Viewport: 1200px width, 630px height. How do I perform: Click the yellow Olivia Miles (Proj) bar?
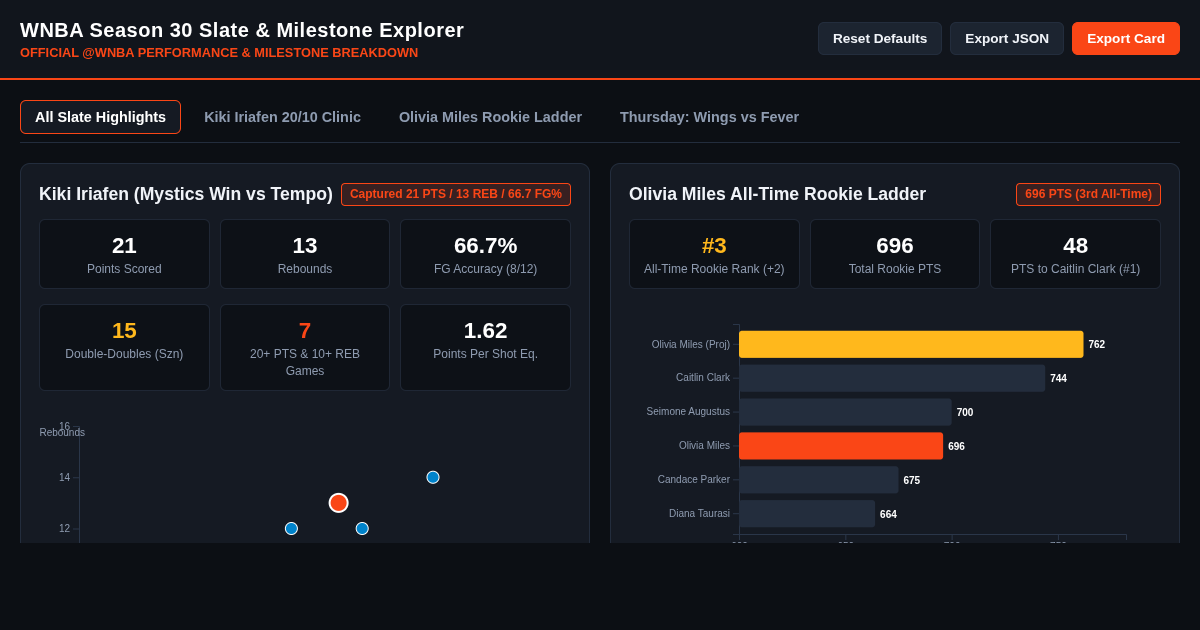pyautogui.click(x=911, y=344)
